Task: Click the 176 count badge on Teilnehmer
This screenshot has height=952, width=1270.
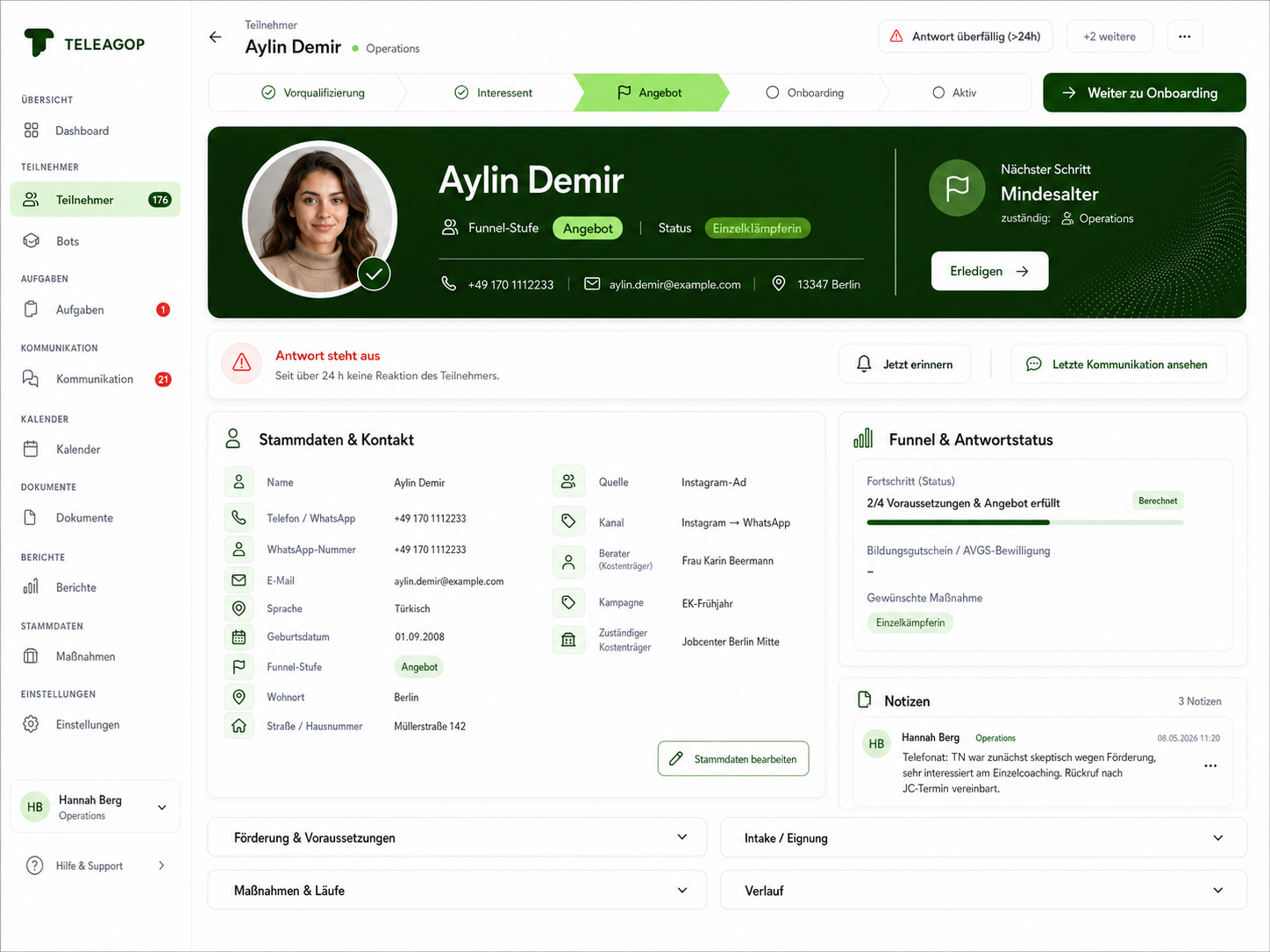Action: (x=160, y=200)
